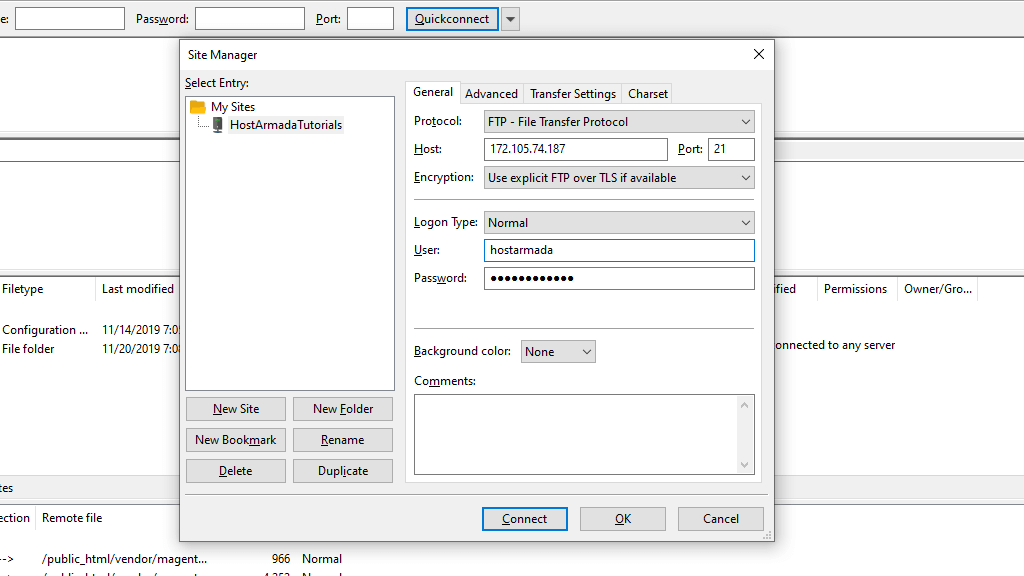
Task: Click the User field with hostarmada
Action: tap(619, 250)
